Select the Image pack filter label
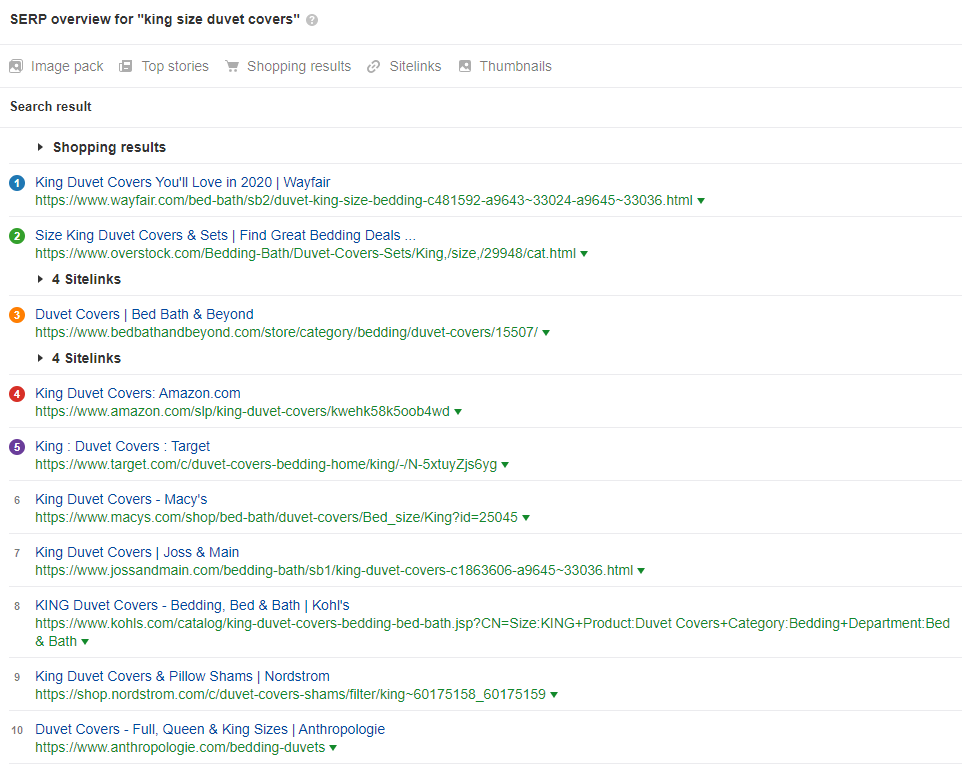 click(x=67, y=66)
